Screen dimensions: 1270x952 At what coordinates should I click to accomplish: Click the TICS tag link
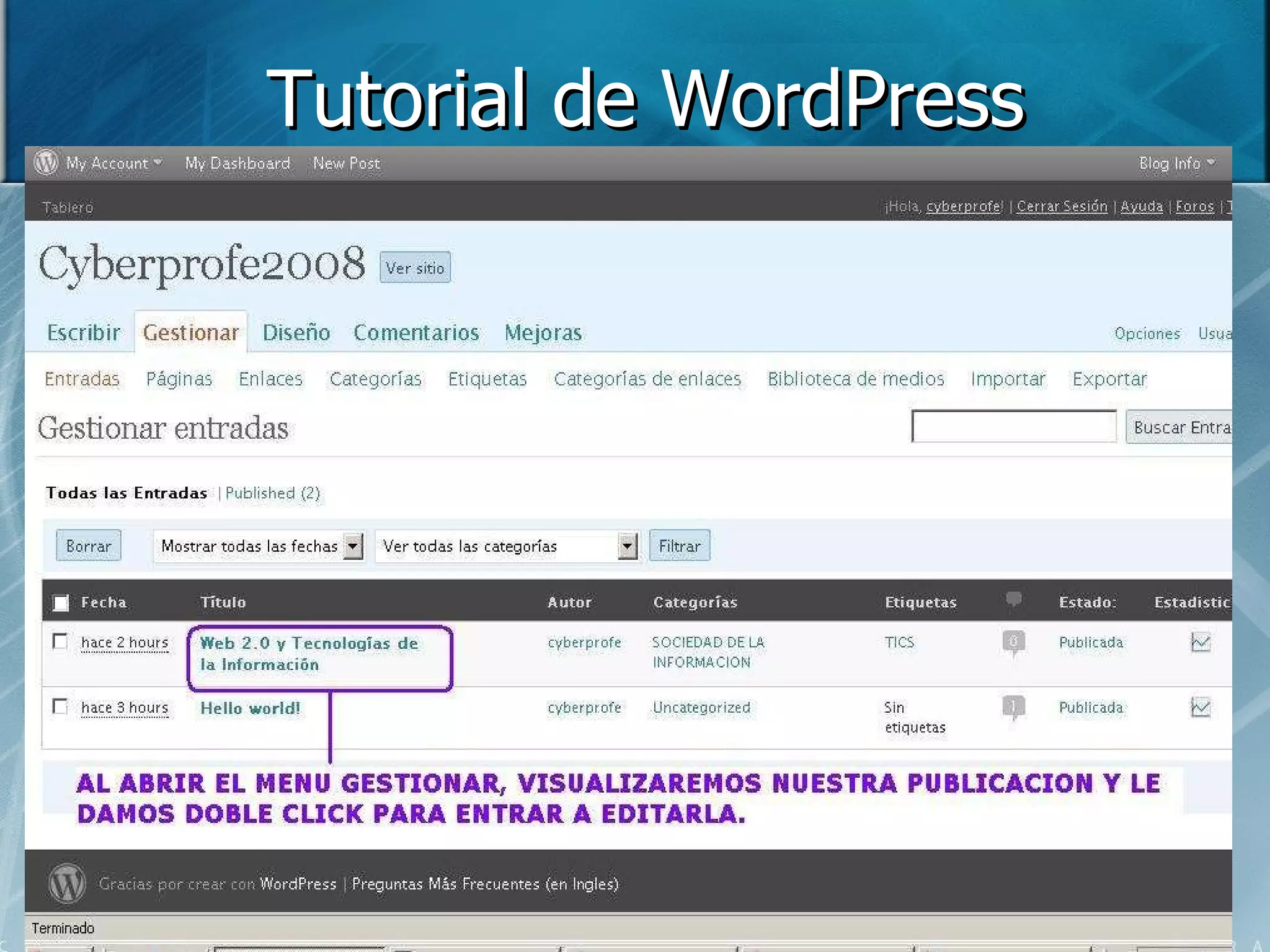(x=899, y=642)
